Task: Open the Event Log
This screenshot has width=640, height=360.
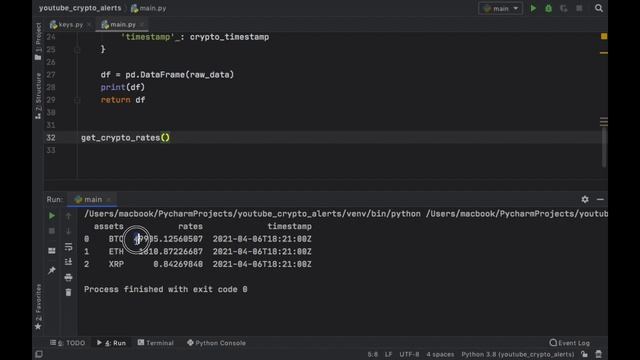Action: pos(569,343)
